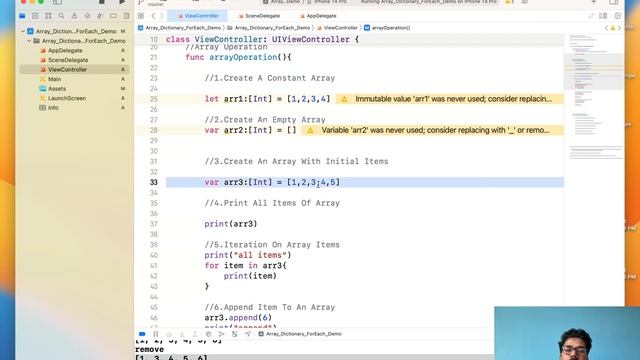Open Debug Memory Graph
The width and height of the screenshot is (640, 360).
pyautogui.click(x=221, y=334)
